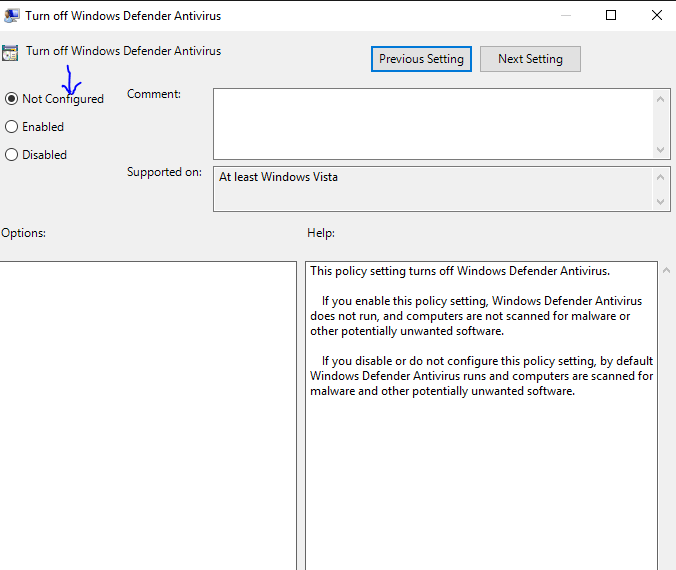
Task: Click the Comment box scroll down arrow
Action: [x=661, y=149]
